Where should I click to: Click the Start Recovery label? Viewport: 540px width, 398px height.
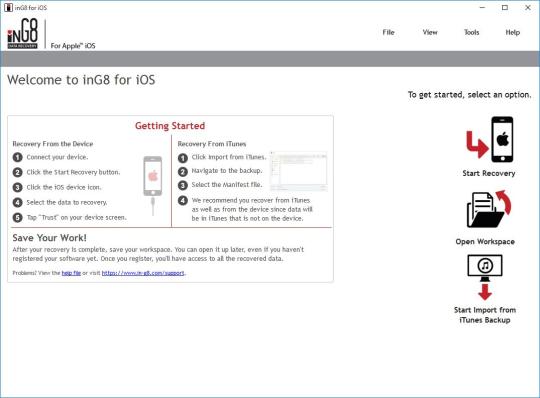coord(489,173)
